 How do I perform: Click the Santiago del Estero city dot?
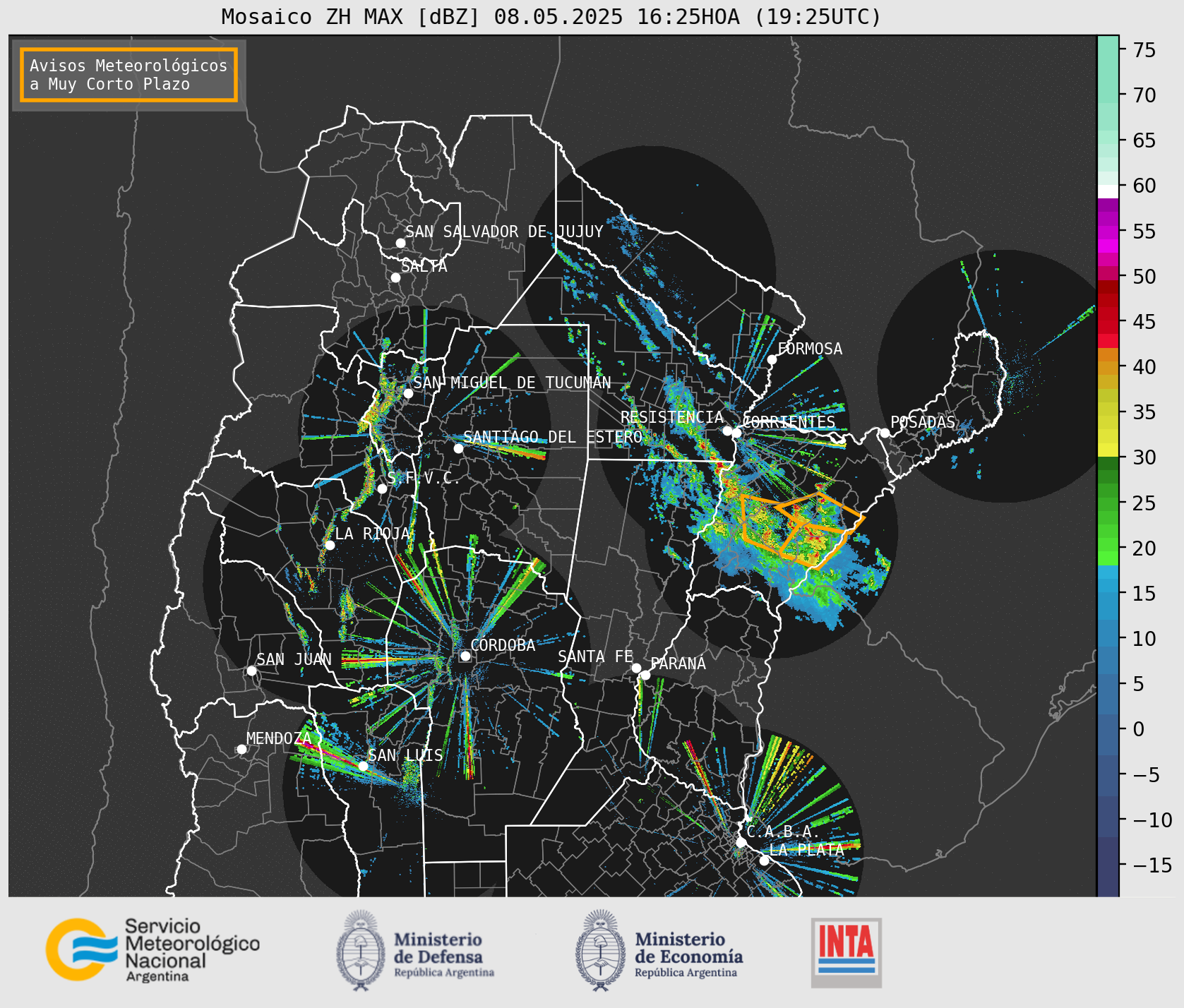458,448
